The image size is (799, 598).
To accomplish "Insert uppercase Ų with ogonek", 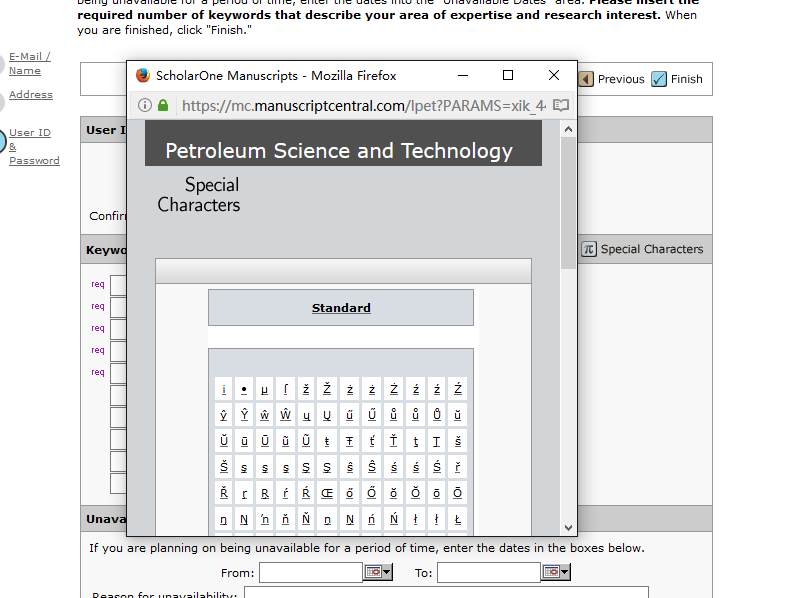I will 327,415.
